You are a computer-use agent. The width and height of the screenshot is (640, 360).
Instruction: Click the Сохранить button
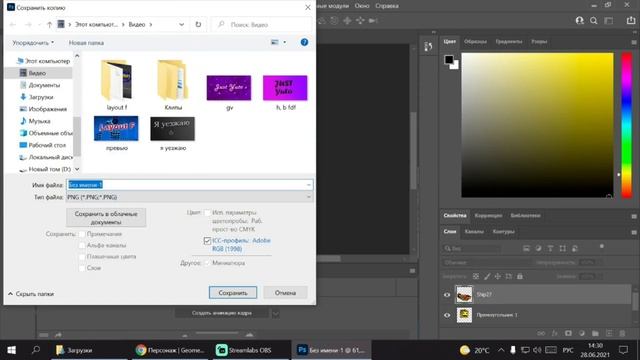click(x=233, y=293)
